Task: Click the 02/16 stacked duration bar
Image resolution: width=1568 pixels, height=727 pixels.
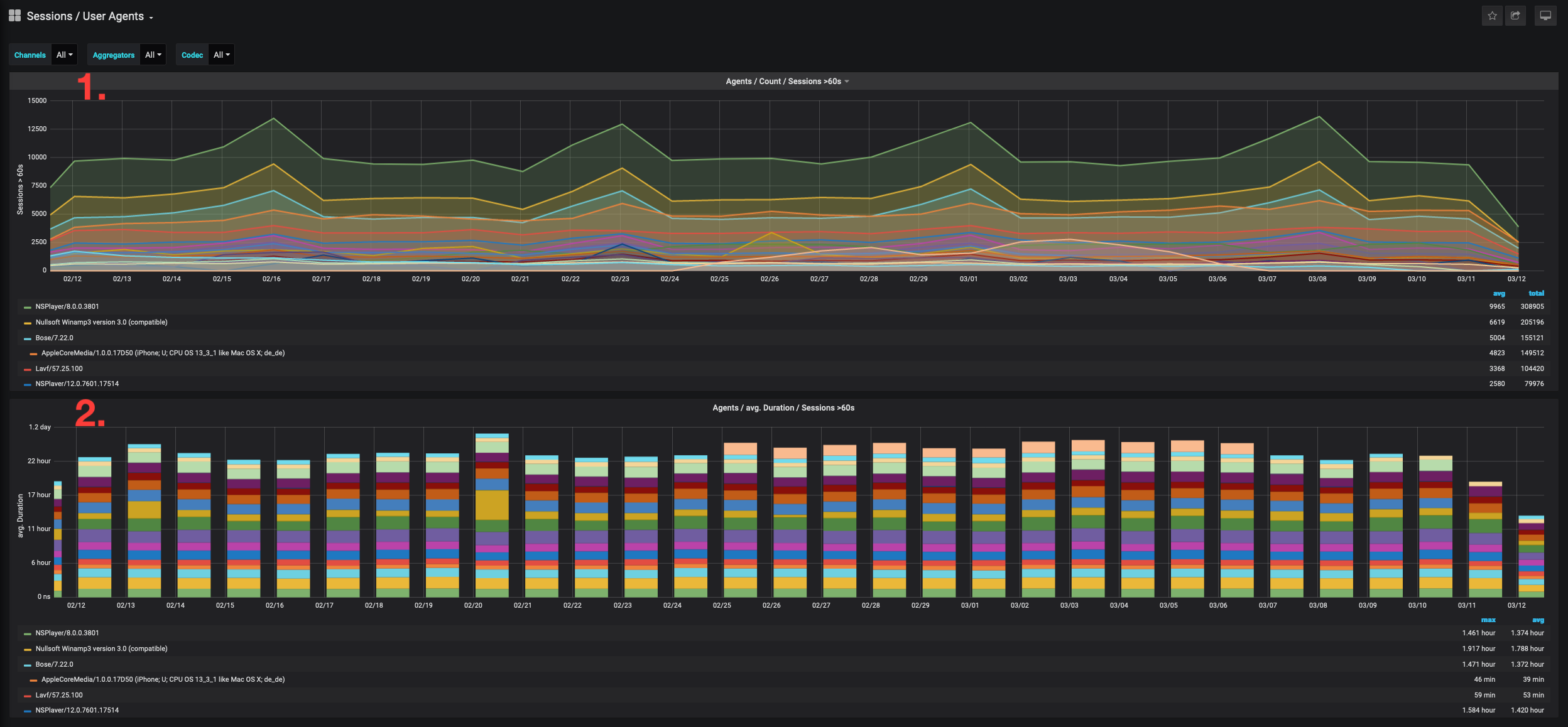Action: 293,529
